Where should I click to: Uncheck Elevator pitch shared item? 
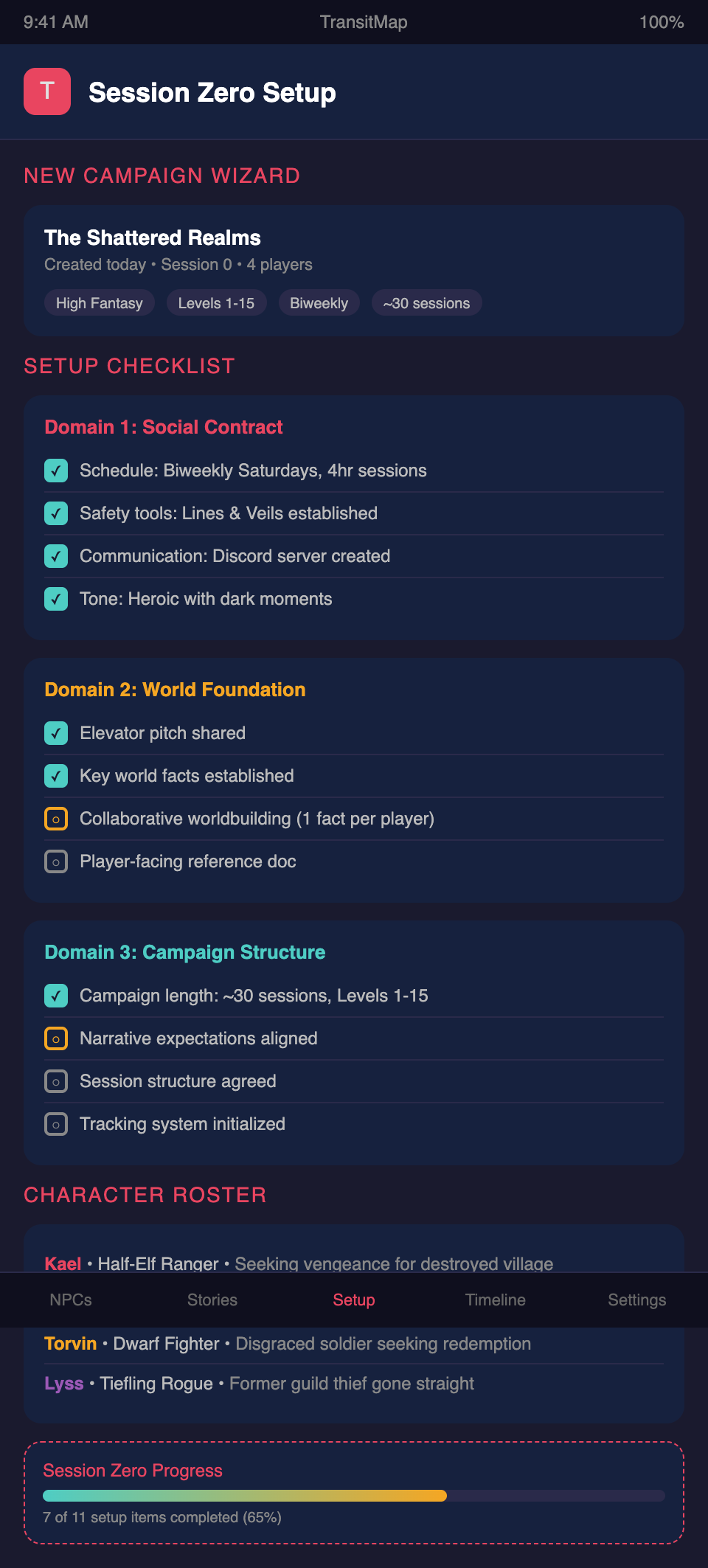56,733
